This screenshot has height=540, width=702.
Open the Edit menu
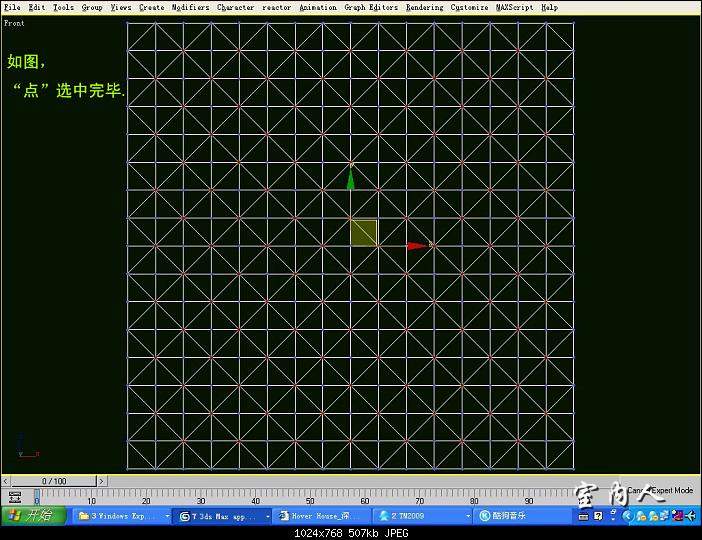[37, 7]
